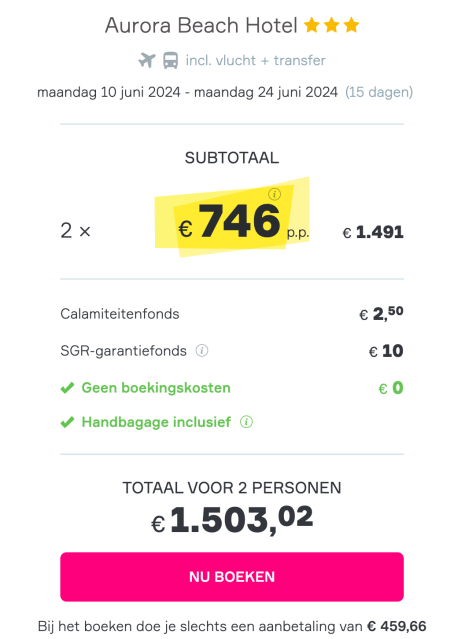
Task: Click the first gold star rating
Action: [x=312, y=25]
